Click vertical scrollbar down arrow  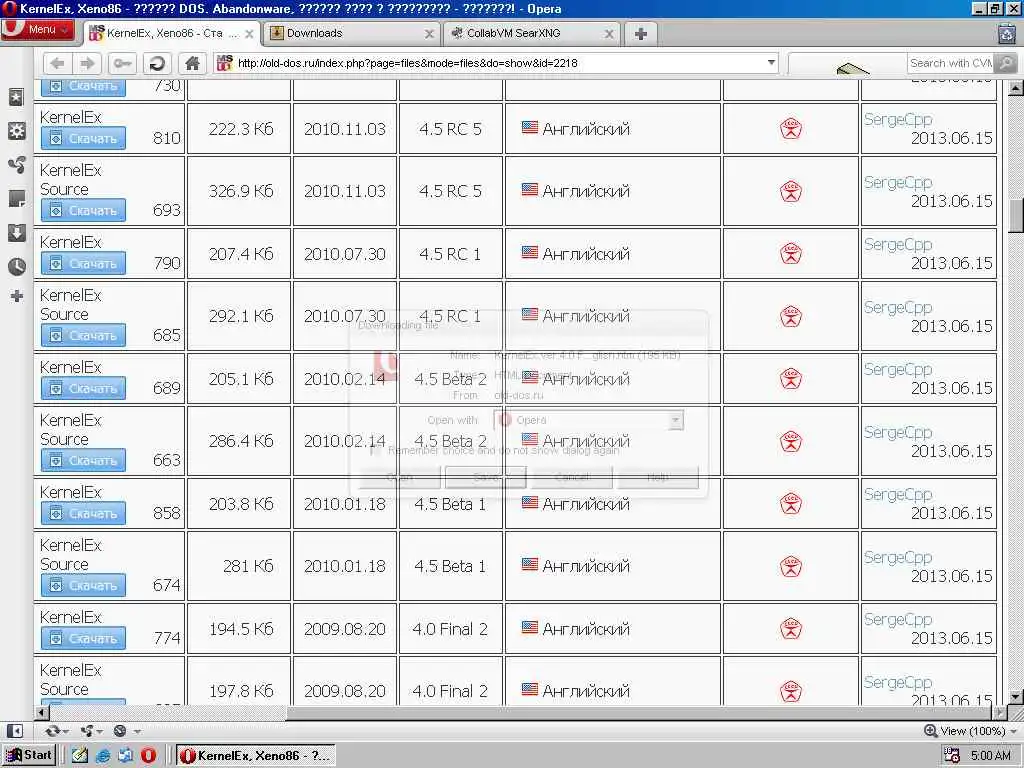[1016, 697]
